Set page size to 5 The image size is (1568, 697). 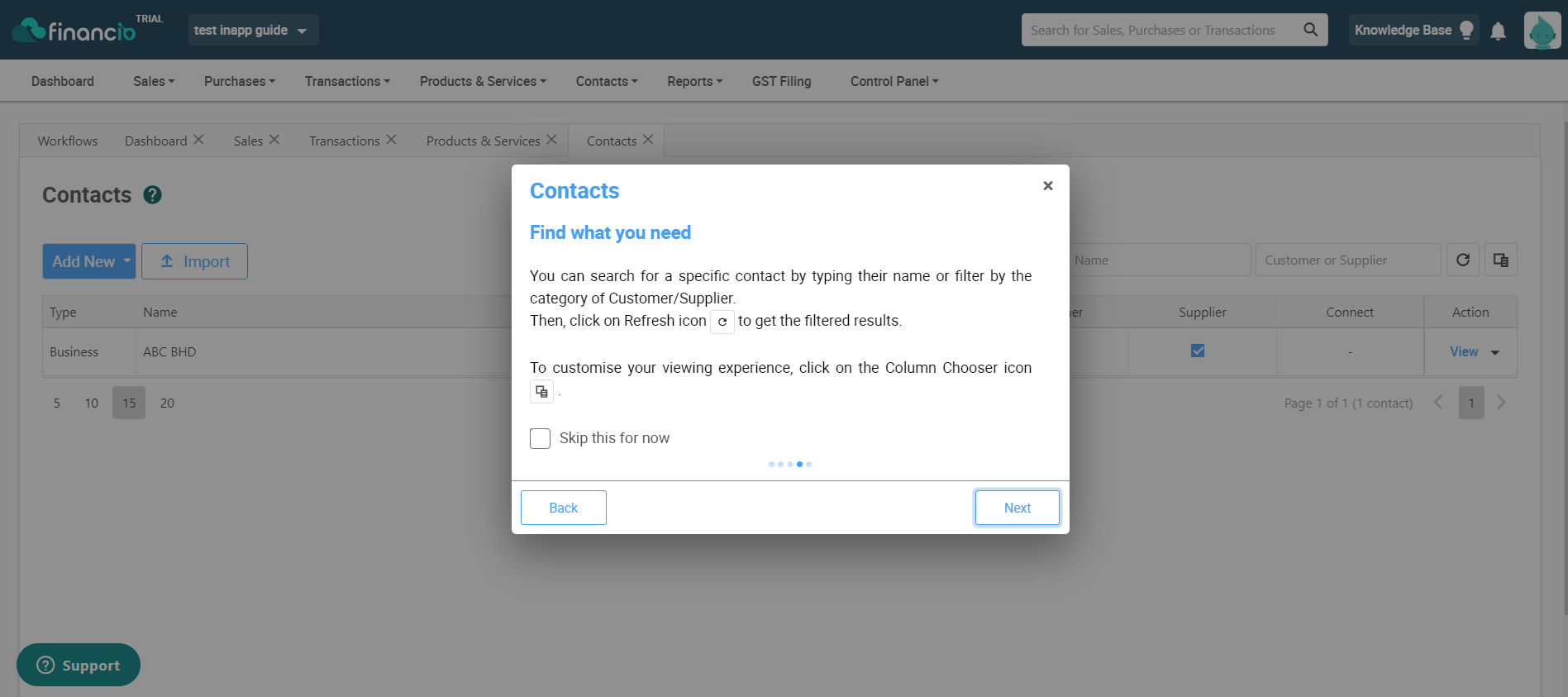(57, 403)
